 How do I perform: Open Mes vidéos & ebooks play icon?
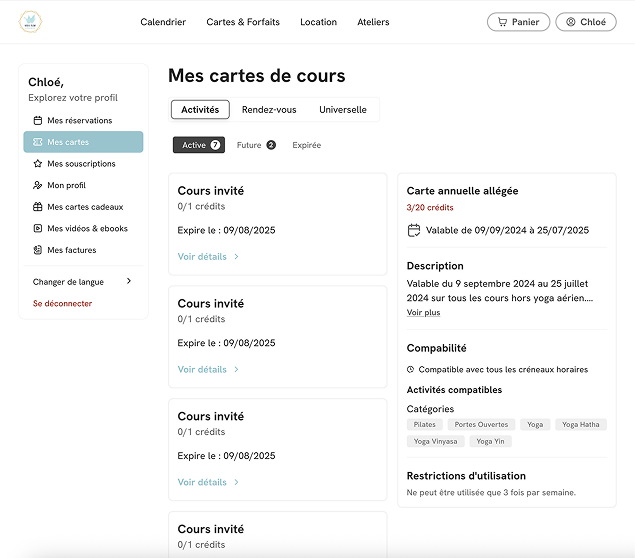(38, 228)
